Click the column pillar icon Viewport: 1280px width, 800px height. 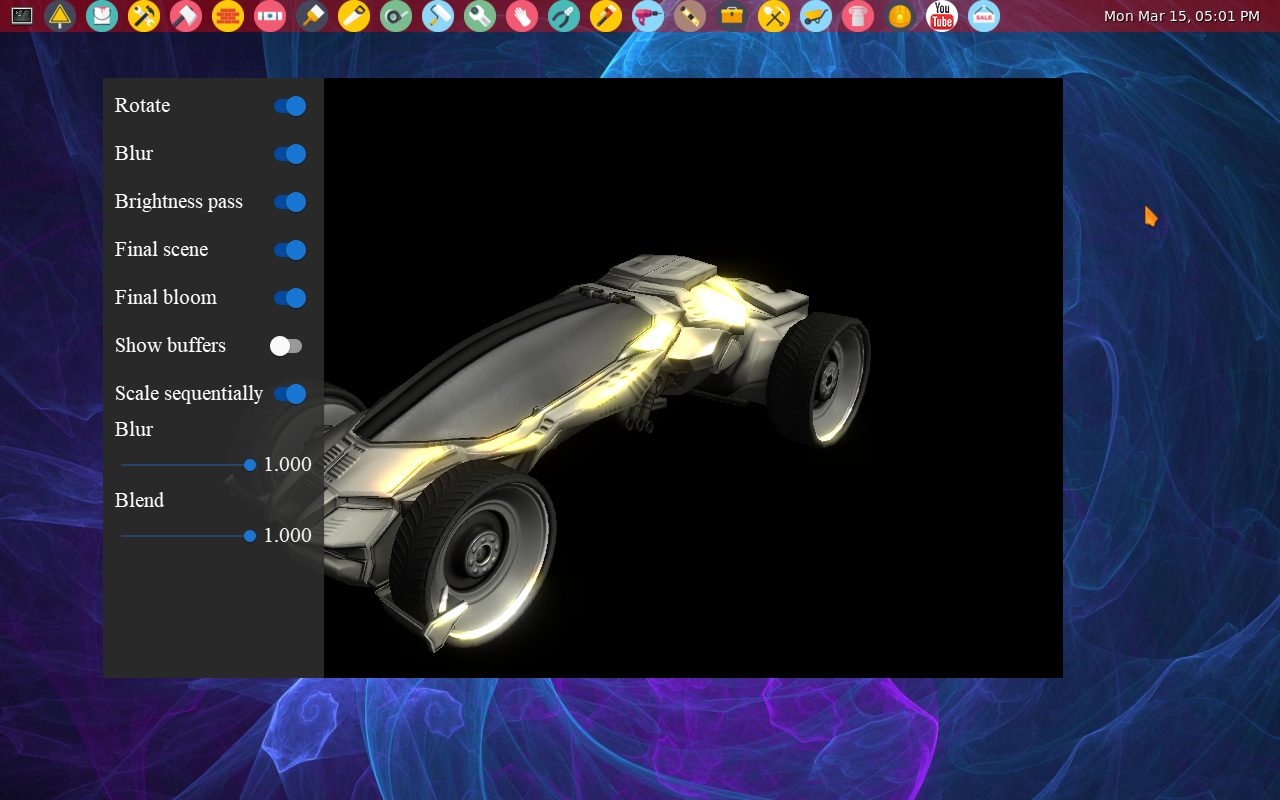coord(858,16)
